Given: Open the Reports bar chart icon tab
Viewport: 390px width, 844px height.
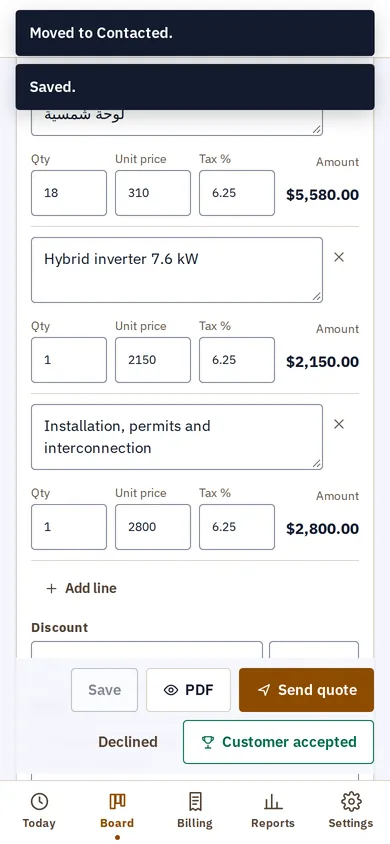Looking at the screenshot, I should 273,811.
